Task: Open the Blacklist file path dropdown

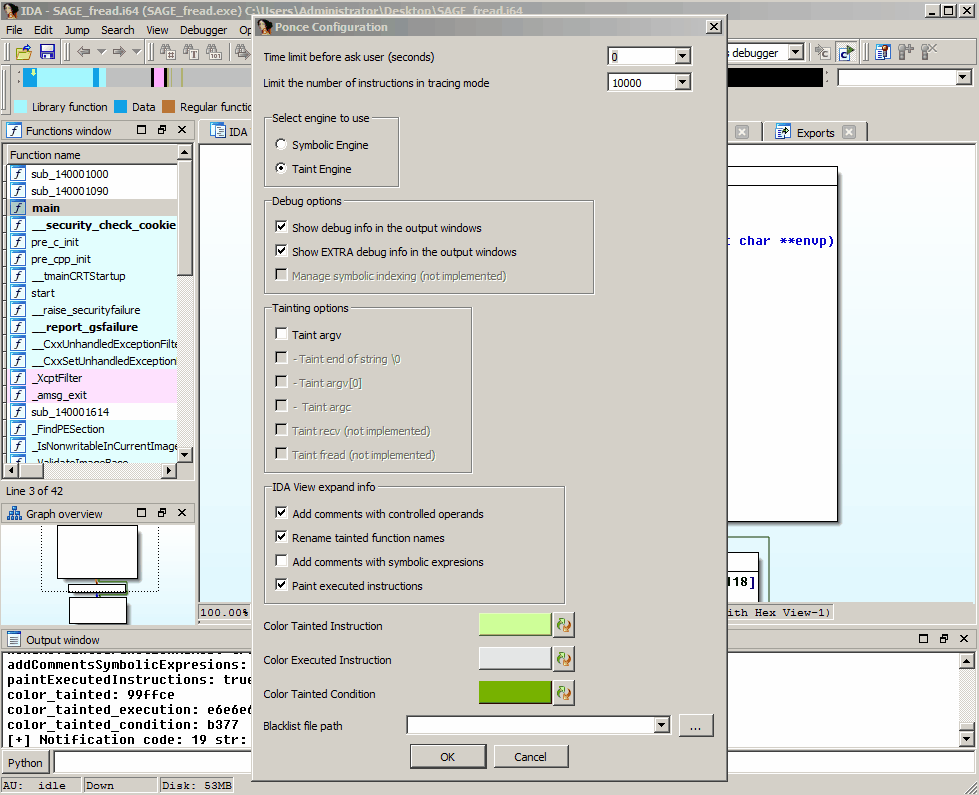Action: click(662, 725)
